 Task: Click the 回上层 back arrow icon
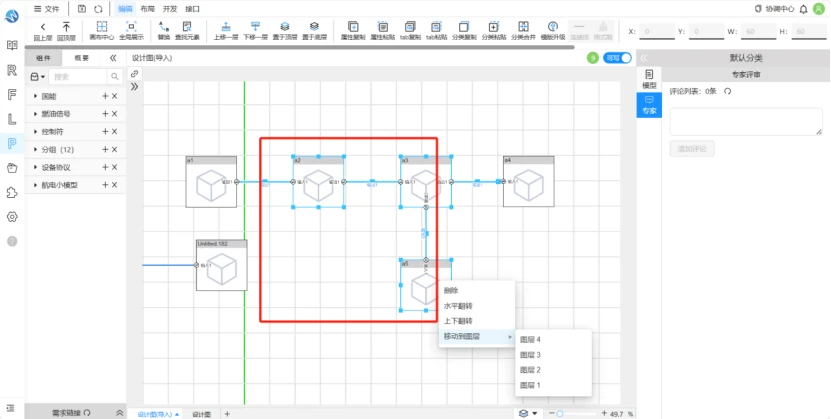click(x=43, y=27)
